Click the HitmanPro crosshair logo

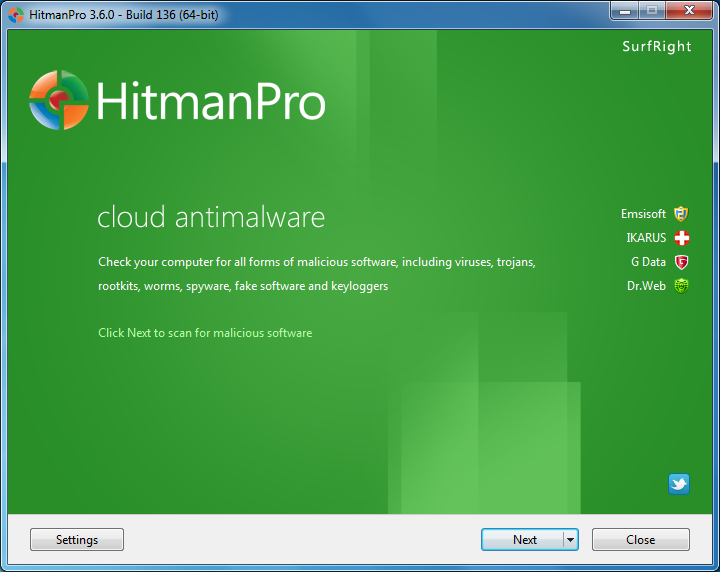pyautogui.click(x=58, y=100)
